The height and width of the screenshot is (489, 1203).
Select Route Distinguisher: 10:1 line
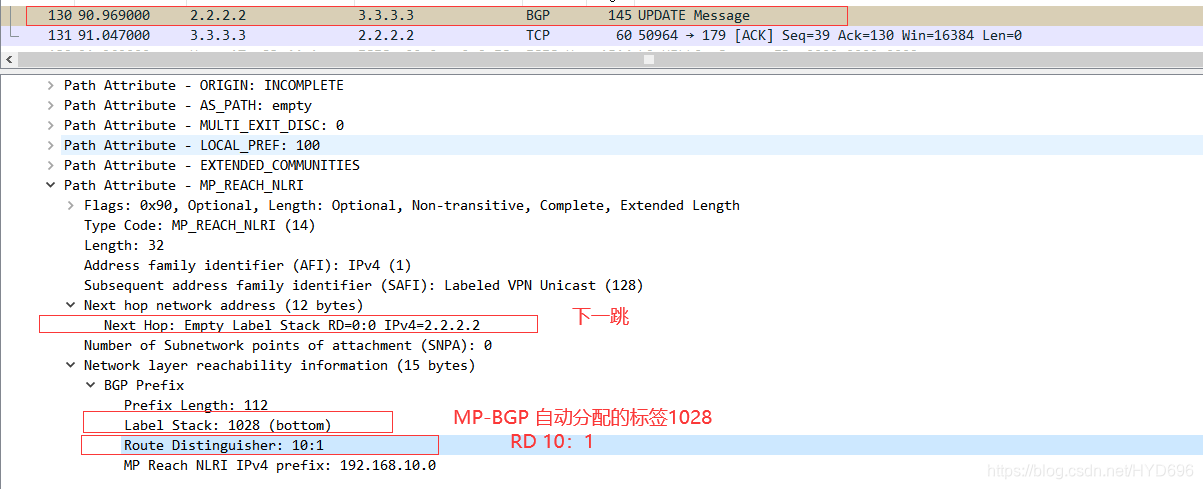pyautogui.click(x=223, y=445)
